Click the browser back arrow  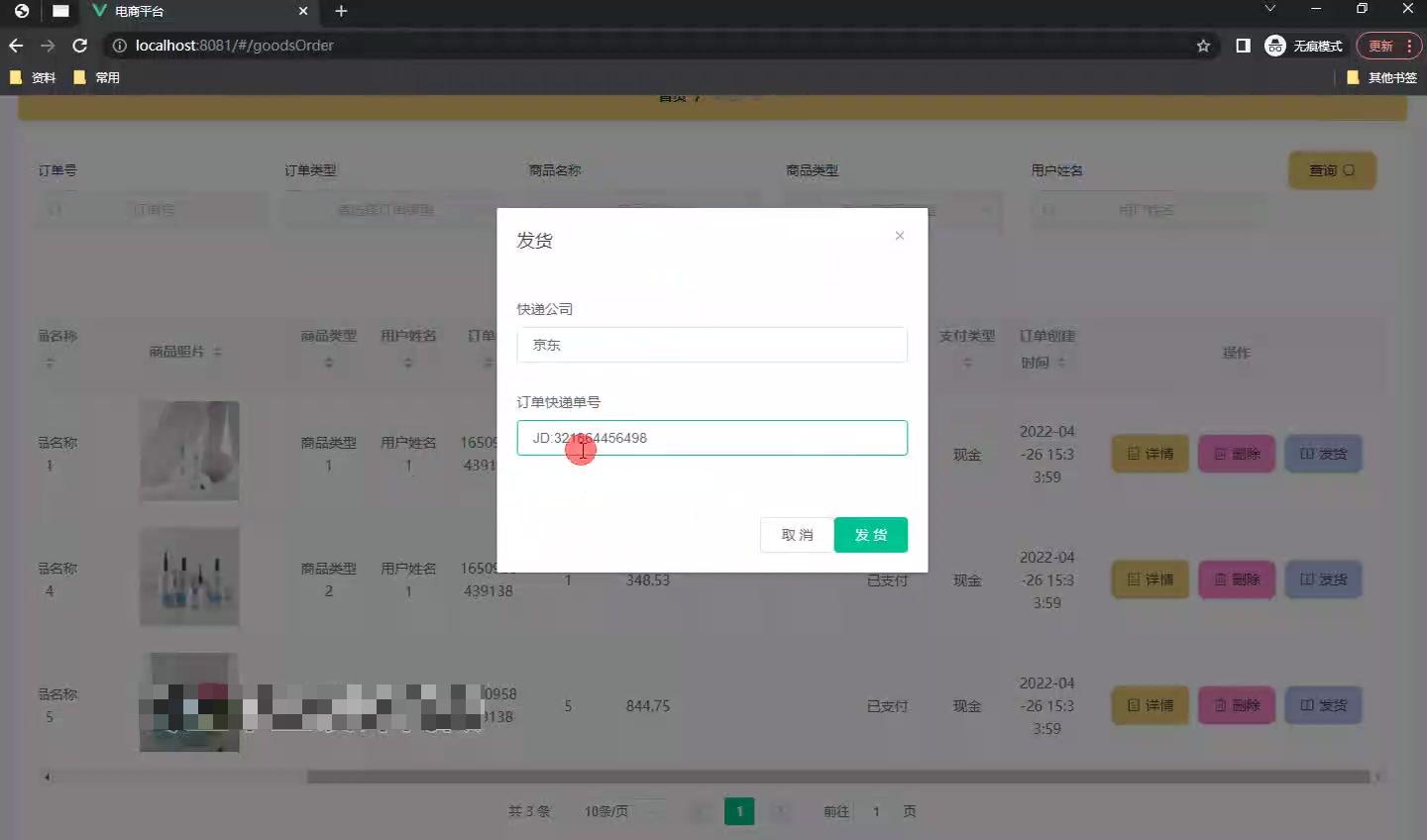(x=16, y=46)
